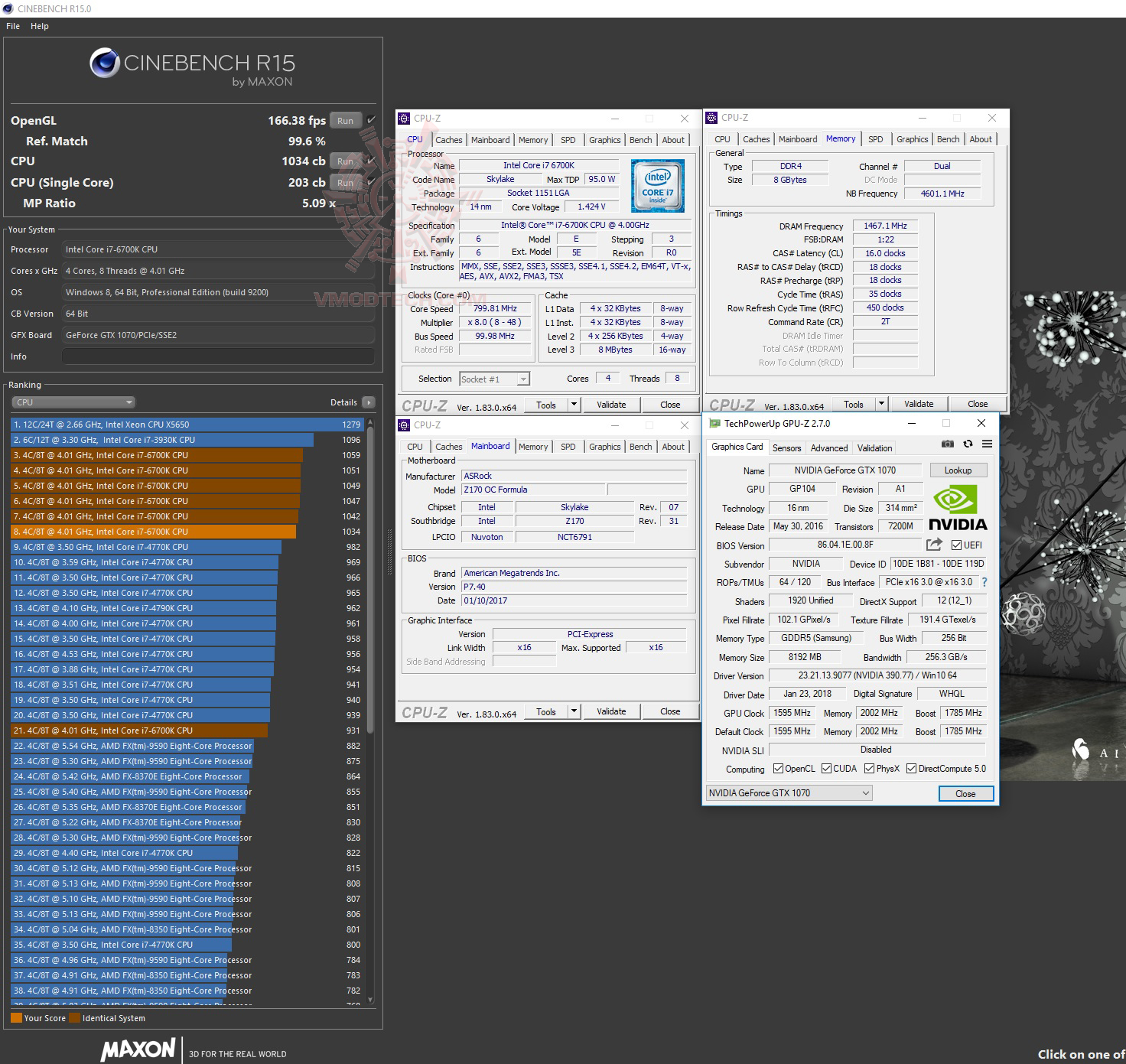The width and height of the screenshot is (1126, 1064).
Task: Take a GPU-Z screenshot with the camera icon
Action: [947, 444]
